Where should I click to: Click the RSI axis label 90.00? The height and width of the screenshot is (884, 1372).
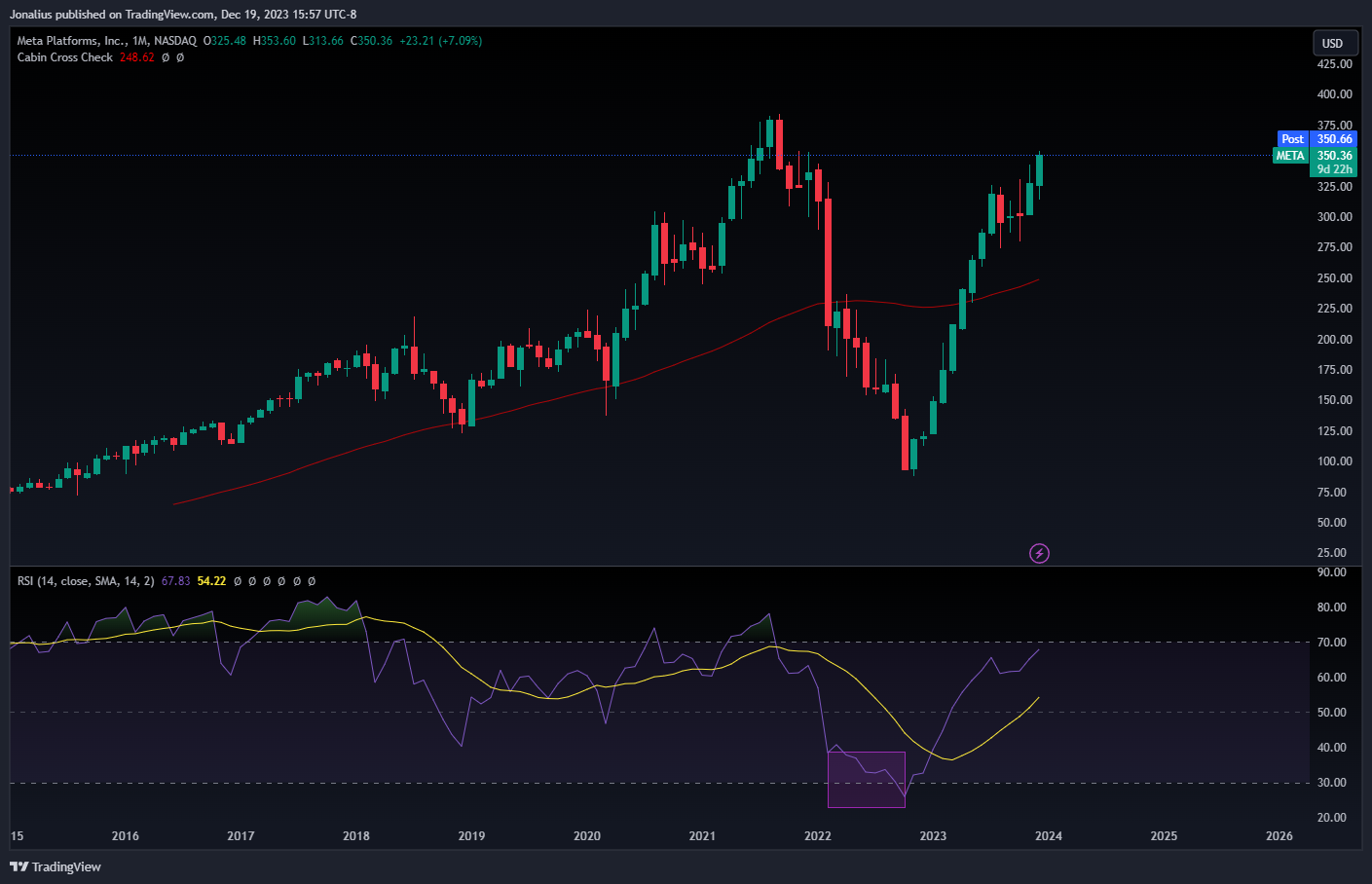click(x=1332, y=572)
